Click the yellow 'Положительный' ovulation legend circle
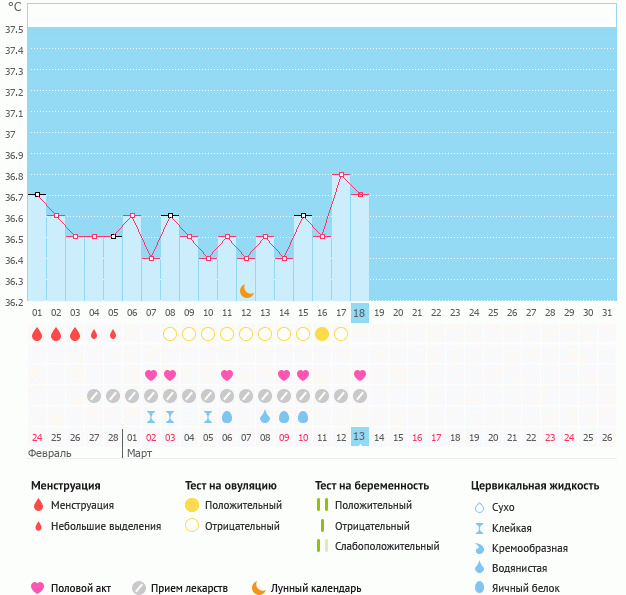This screenshot has height=595, width=626. (192, 505)
